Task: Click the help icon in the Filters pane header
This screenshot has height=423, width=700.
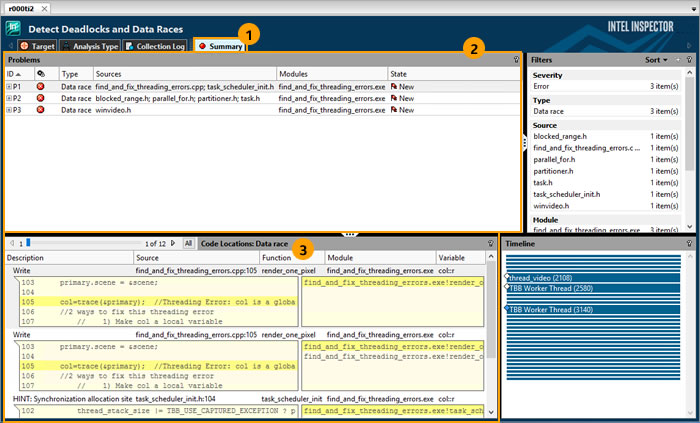Action: point(689,60)
